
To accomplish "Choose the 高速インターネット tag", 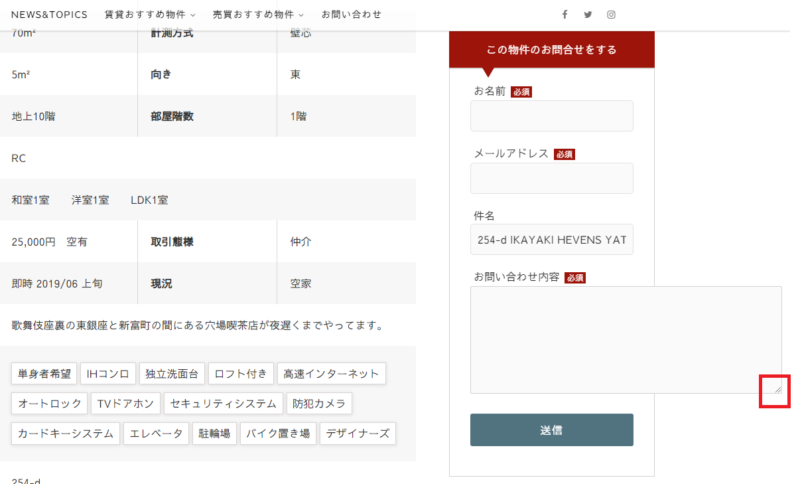I will (x=331, y=374).
